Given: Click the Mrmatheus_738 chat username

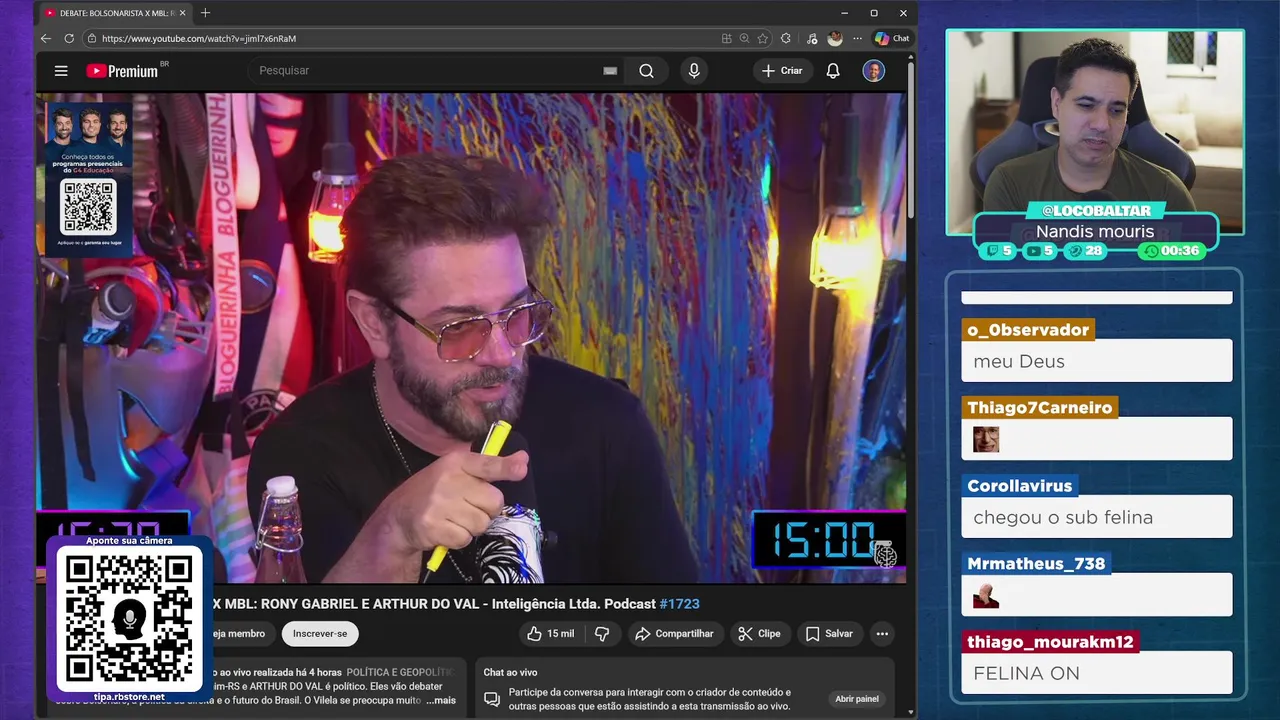Looking at the screenshot, I should click(x=1036, y=564).
